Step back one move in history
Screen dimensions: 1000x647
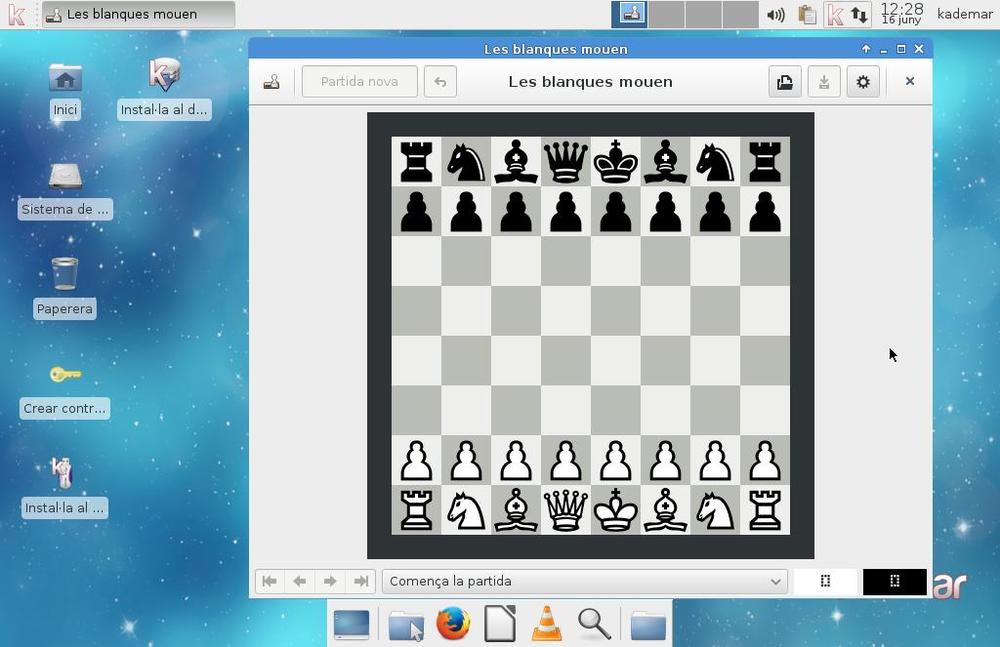coord(299,581)
